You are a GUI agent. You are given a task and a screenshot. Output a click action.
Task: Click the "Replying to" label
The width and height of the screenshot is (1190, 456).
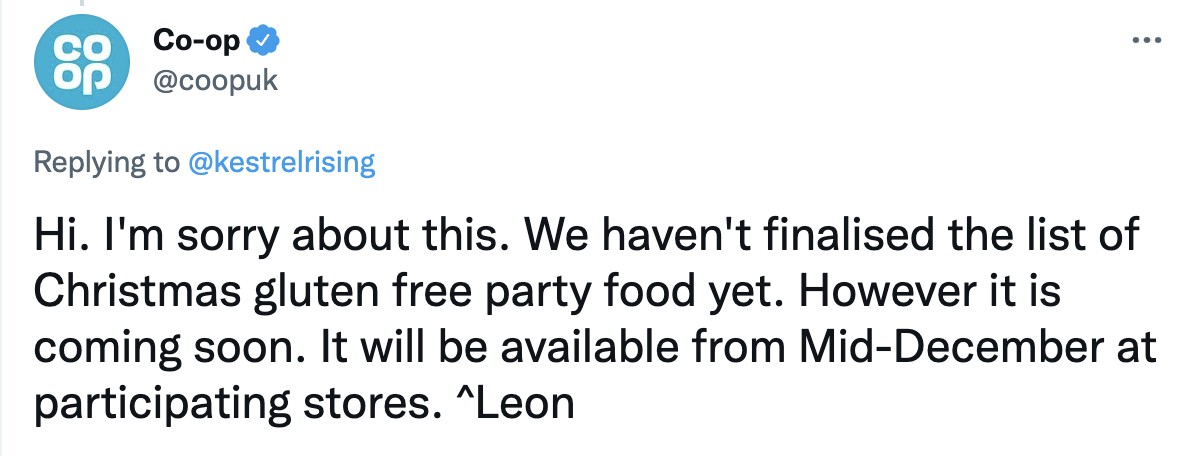107,162
